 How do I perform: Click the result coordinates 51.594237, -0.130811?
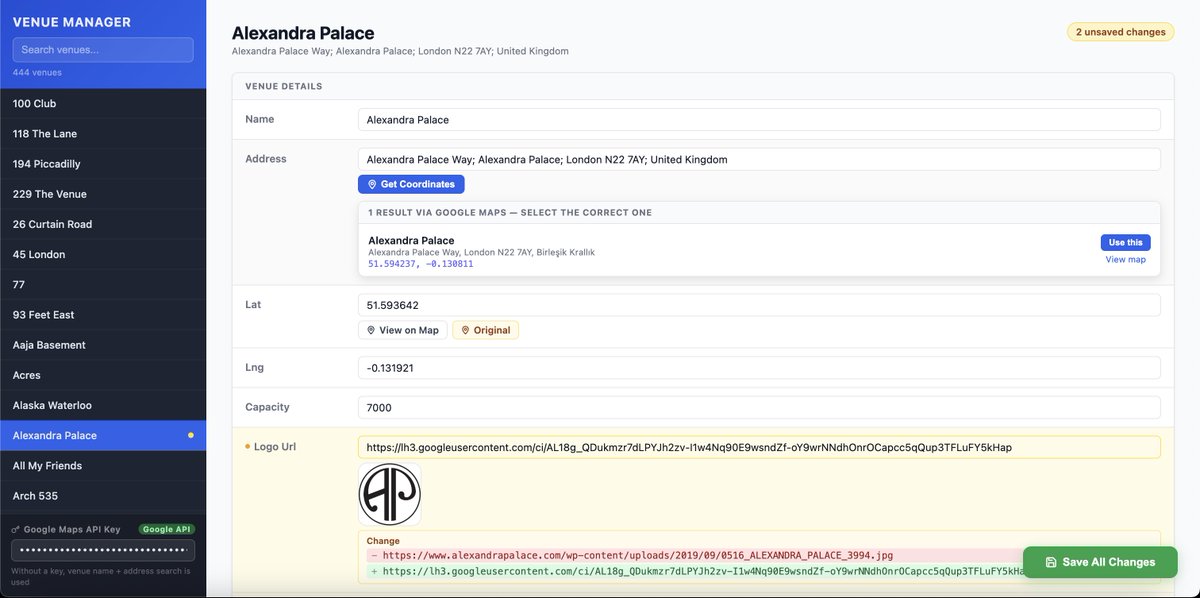coord(421,264)
